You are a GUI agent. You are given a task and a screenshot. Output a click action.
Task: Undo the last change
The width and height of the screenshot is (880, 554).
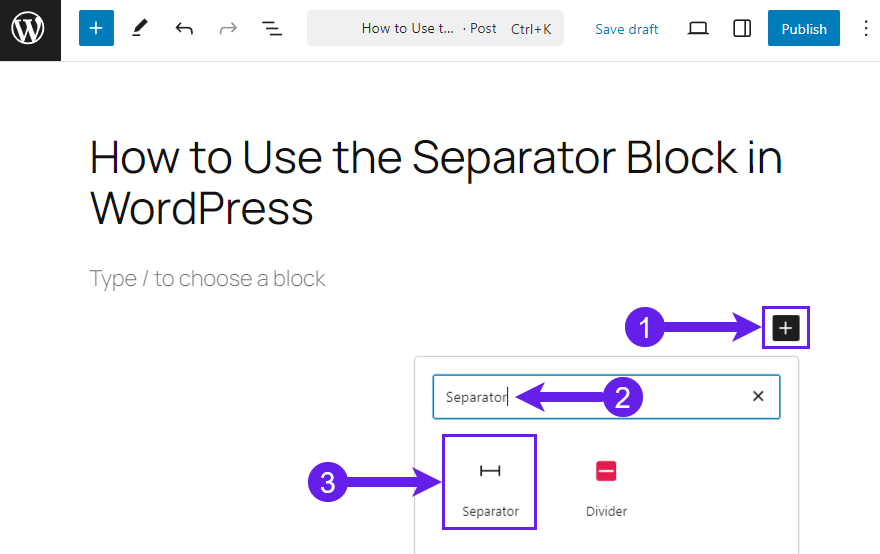184,28
